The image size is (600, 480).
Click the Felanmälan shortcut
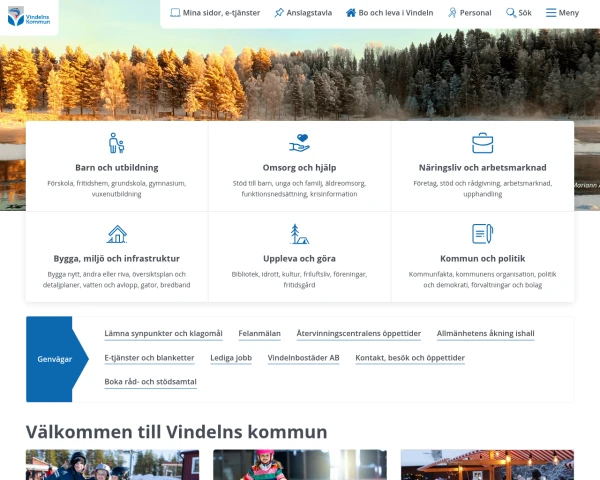[259, 333]
